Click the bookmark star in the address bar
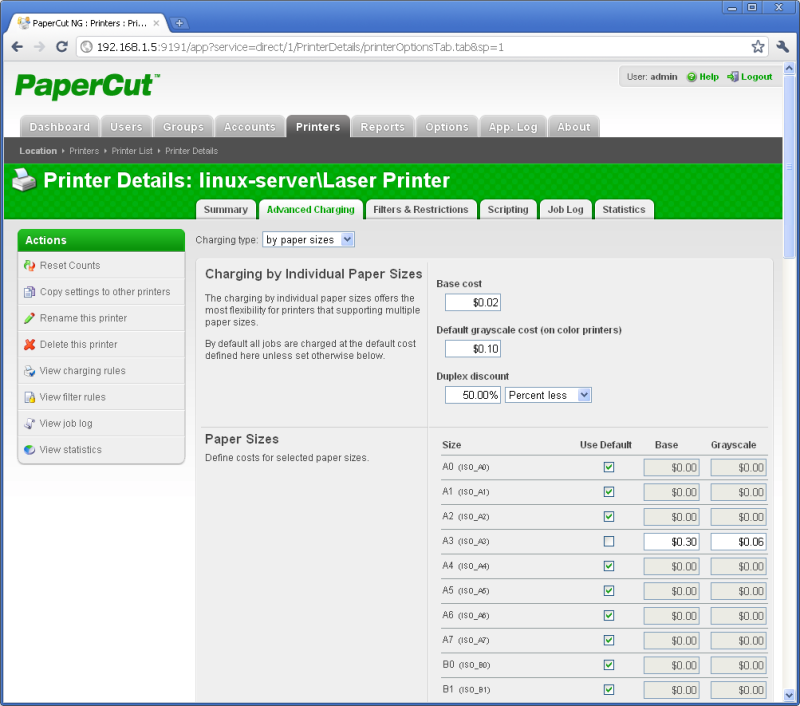The height and width of the screenshot is (706, 800). click(758, 46)
